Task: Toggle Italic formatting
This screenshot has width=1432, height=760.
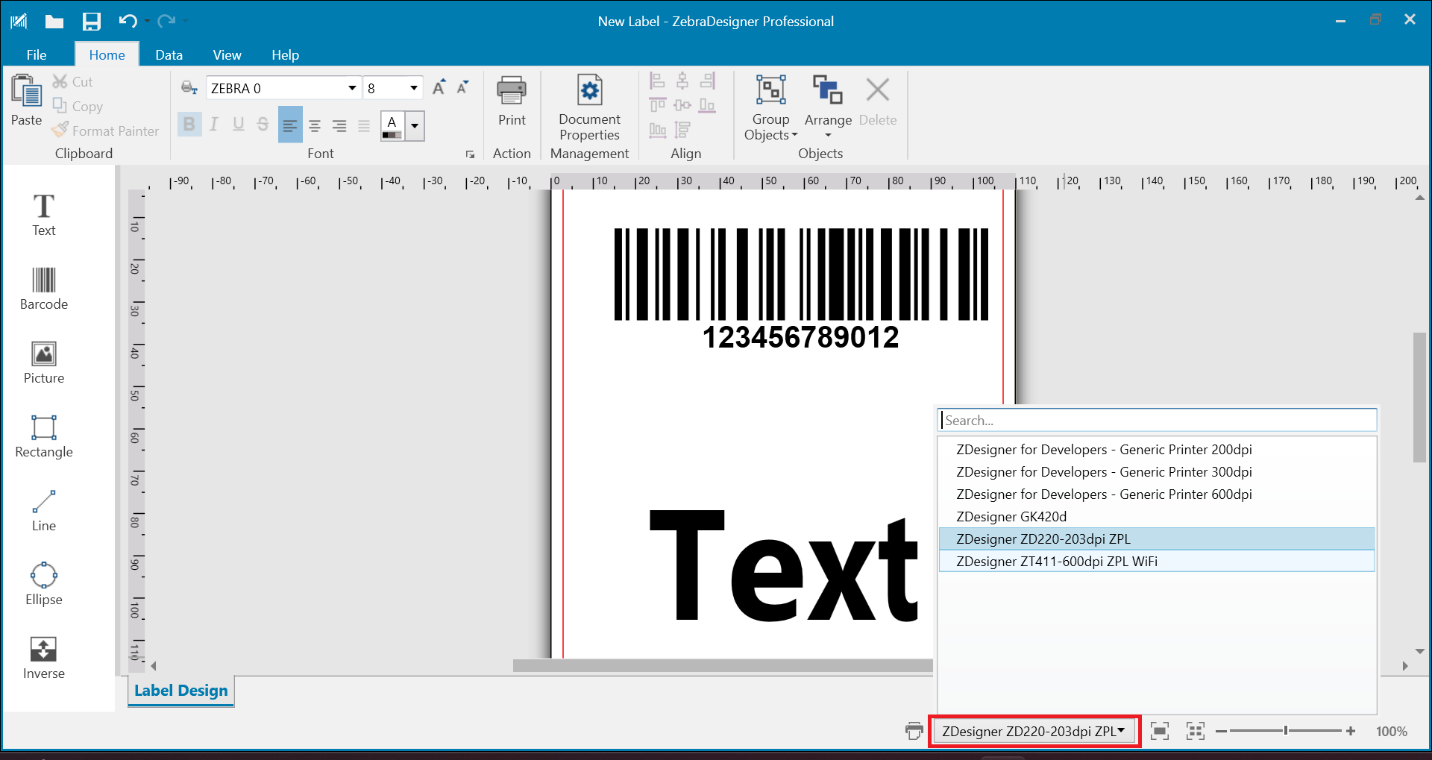Action: click(213, 125)
